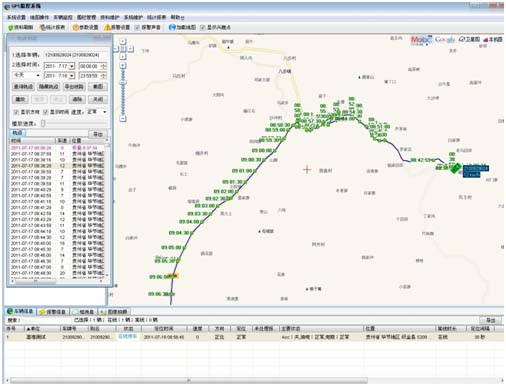Viewport: 506px width, 386px height.
Task: Switch to Google map provider
Action: tap(445, 39)
